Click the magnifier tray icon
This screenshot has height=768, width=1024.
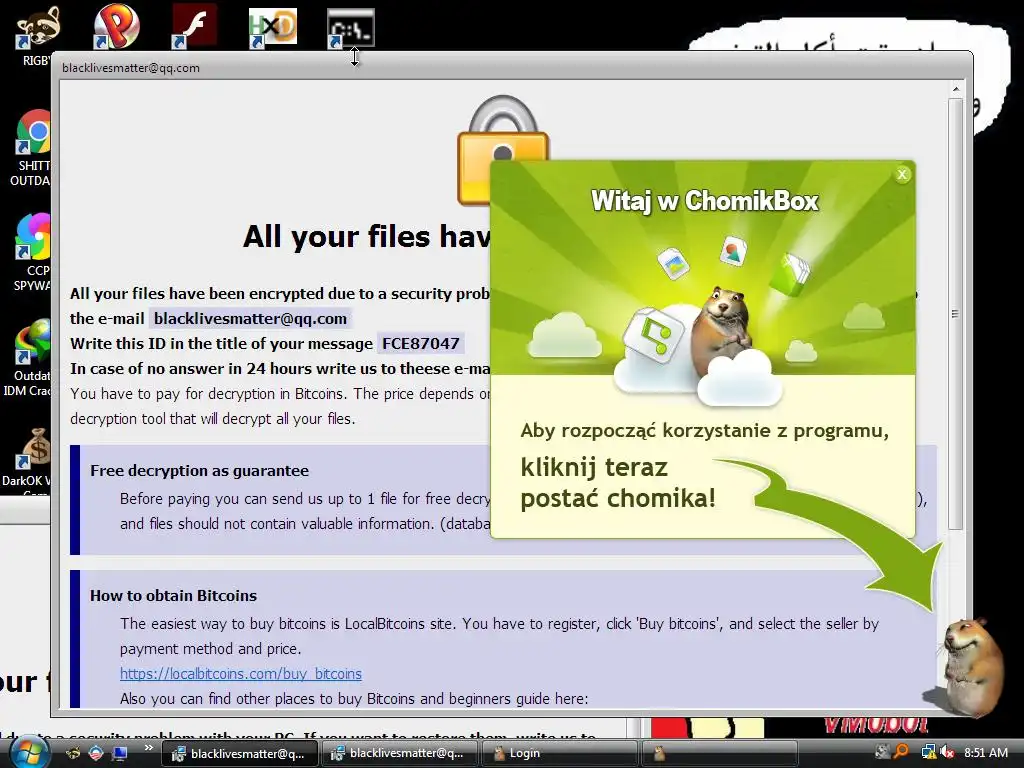pyautogui.click(x=902, y=752)
